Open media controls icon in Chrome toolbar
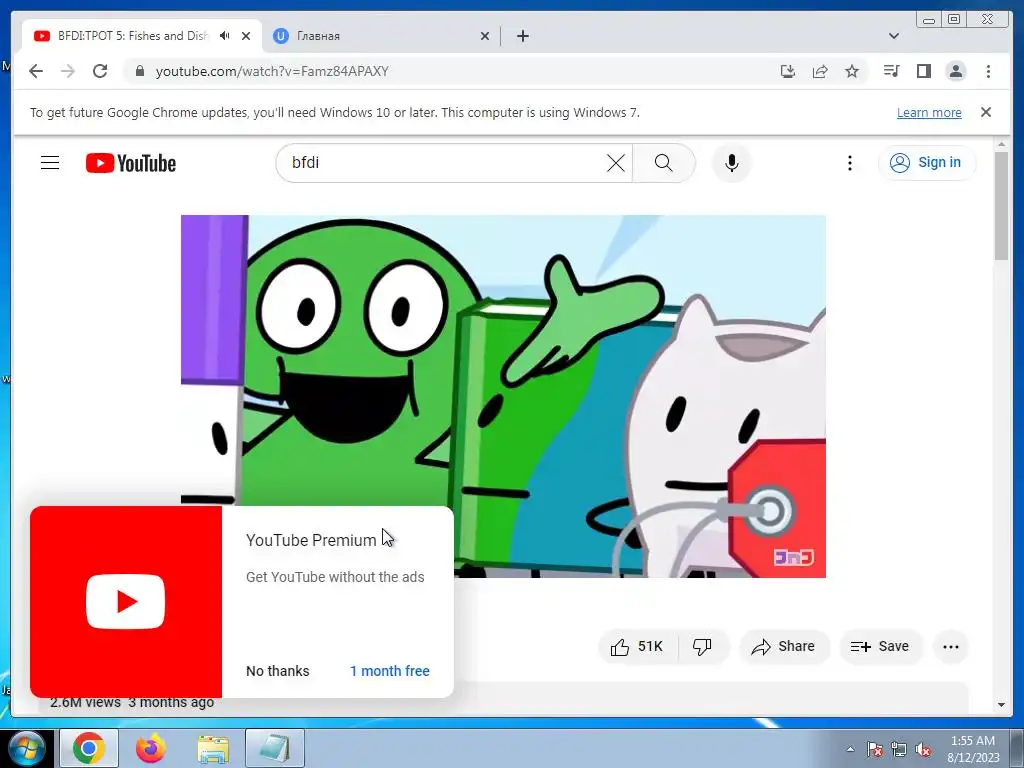 click(x=891, y=71)
